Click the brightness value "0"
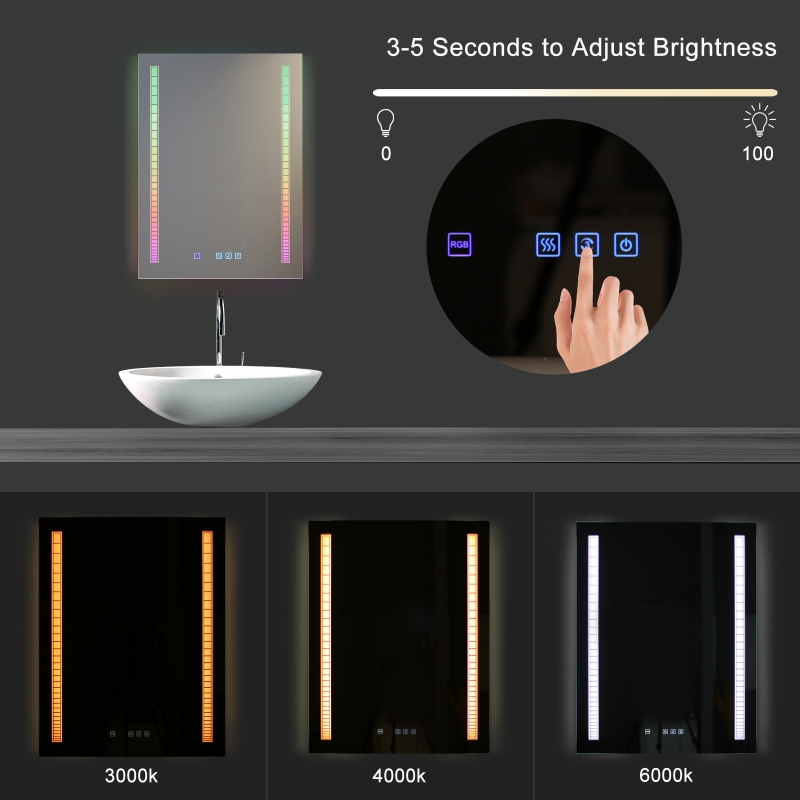Viewport: 800px width, 800px height. pos(386,154)
